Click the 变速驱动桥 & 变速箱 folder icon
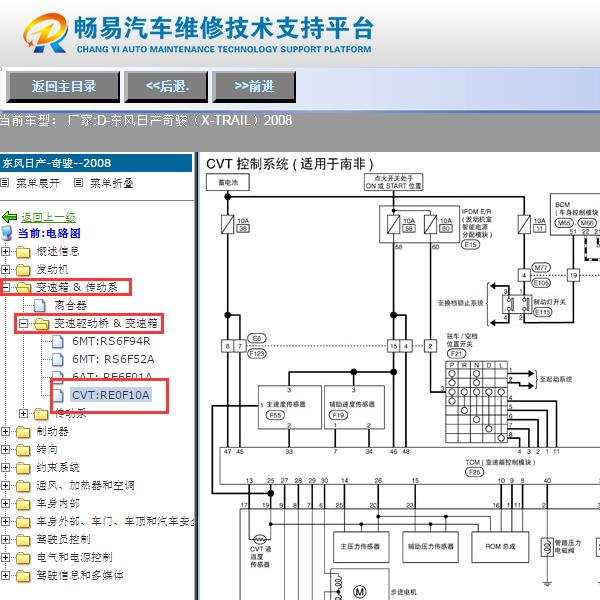The width and height of the screenshot is (600, 600). tap(42, 324)
